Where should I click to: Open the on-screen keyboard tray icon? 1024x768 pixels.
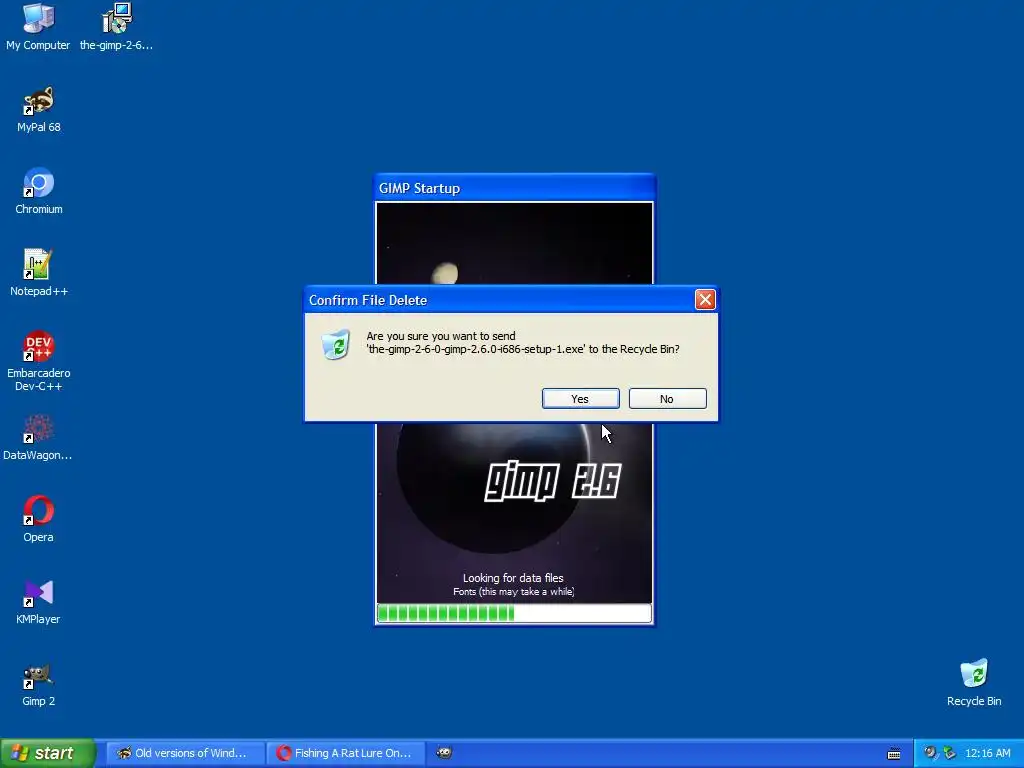coord(894,754)
